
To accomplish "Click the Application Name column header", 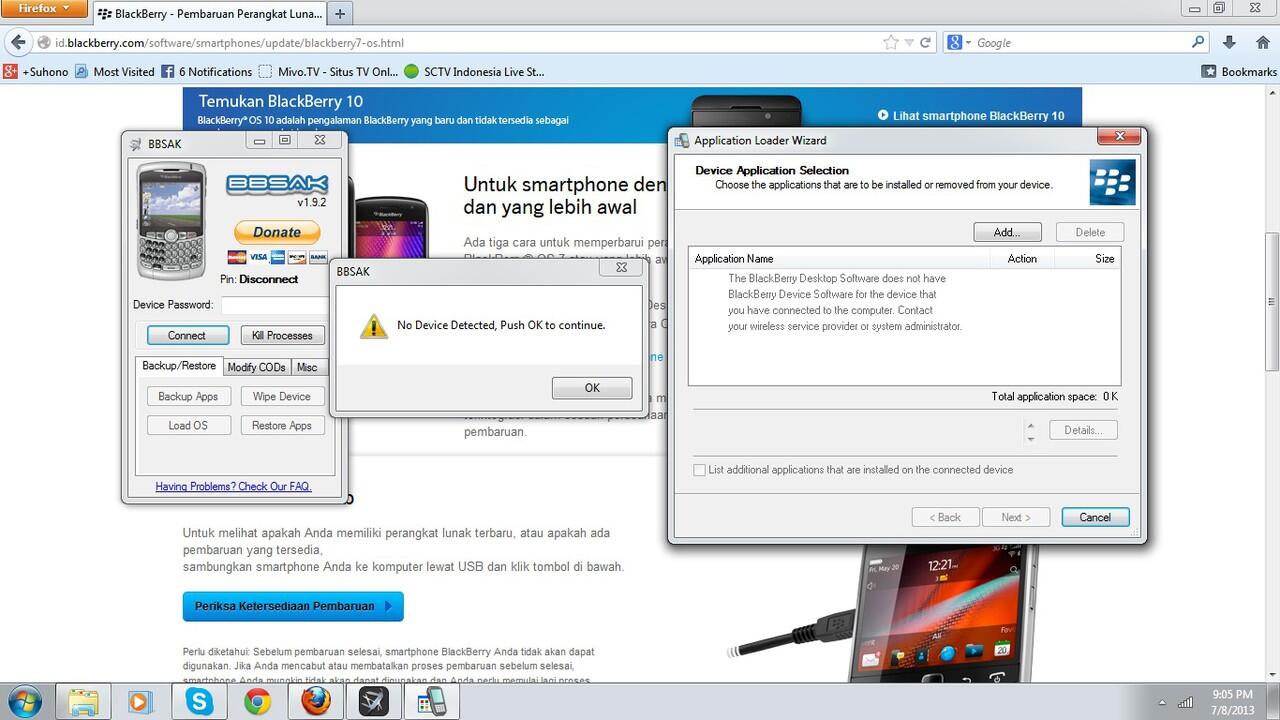I will pyautogui.click(x=840, y=259).
